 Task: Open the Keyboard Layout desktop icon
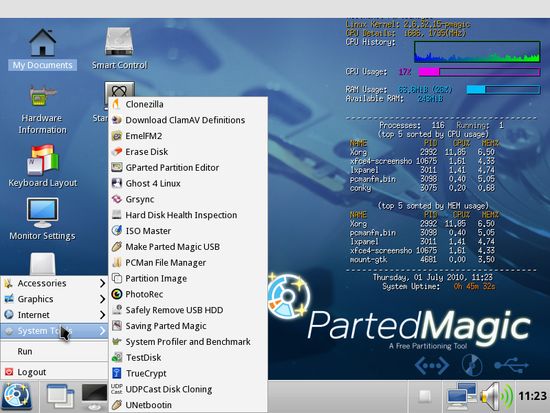[x=42, y=166]
